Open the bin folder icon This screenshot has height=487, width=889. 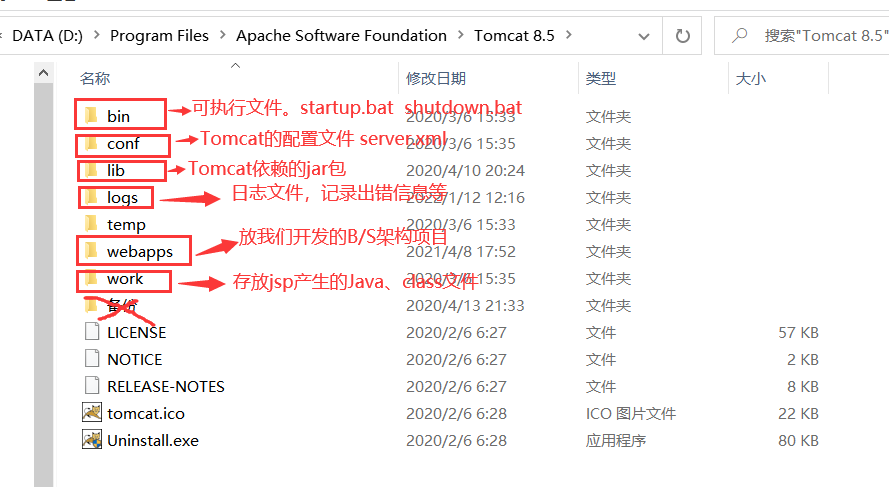91,116
